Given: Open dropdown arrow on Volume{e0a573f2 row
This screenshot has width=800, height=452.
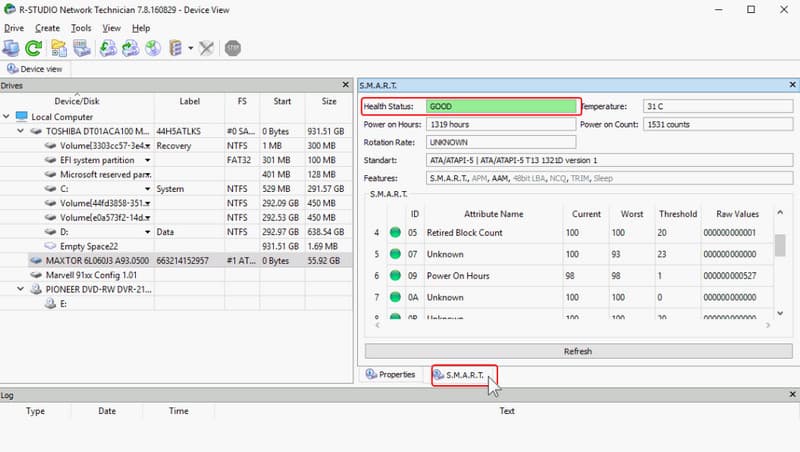Looking at the screenshot, I should 147,218.
